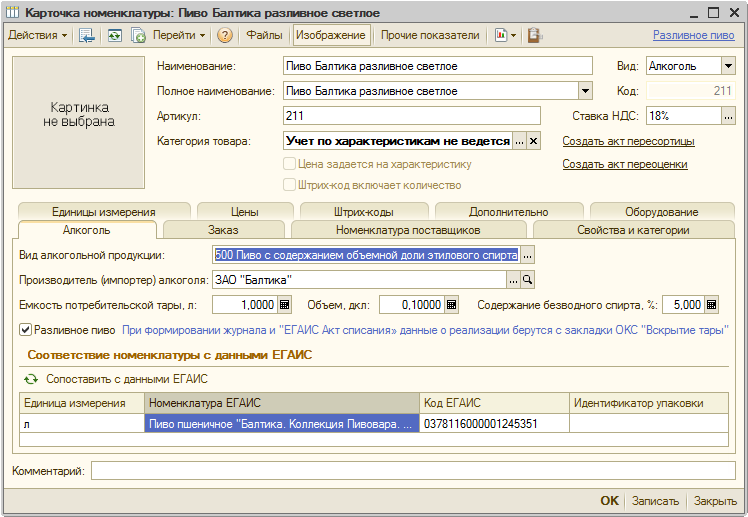748x517 pixels.
Task: Click the Сопоставить с данными ЕГАИС refresh icon
Action: pos(31,379)
